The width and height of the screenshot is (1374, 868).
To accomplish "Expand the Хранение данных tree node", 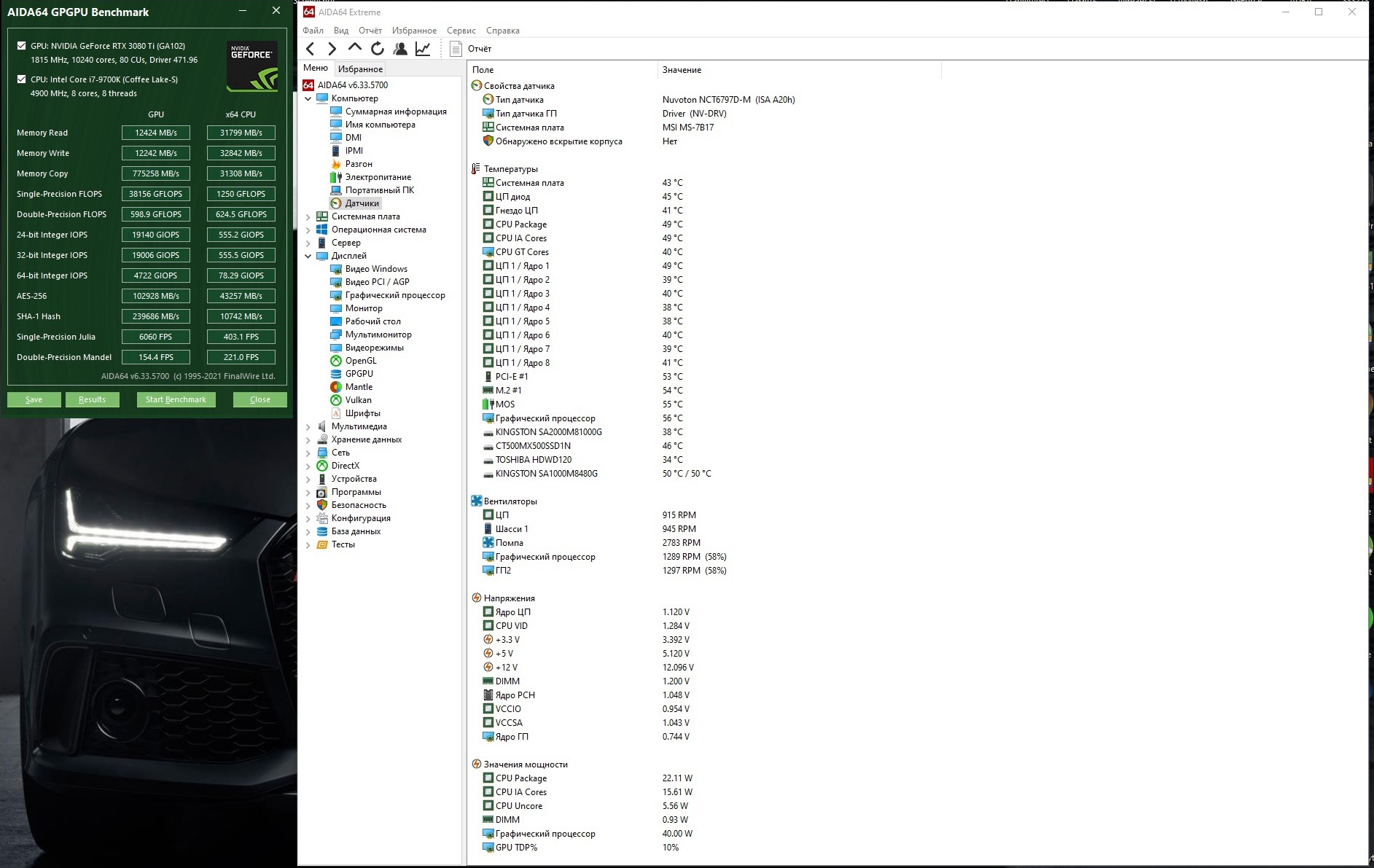I will 308,439.
